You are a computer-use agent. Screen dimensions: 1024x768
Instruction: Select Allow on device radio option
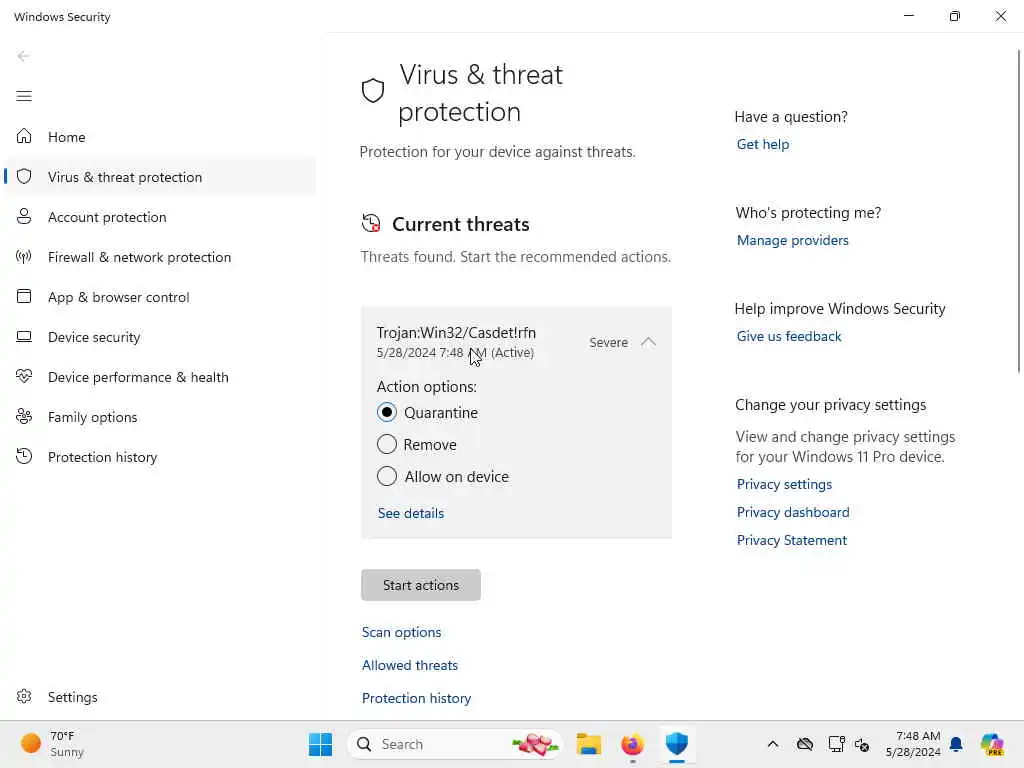[387, 476]
